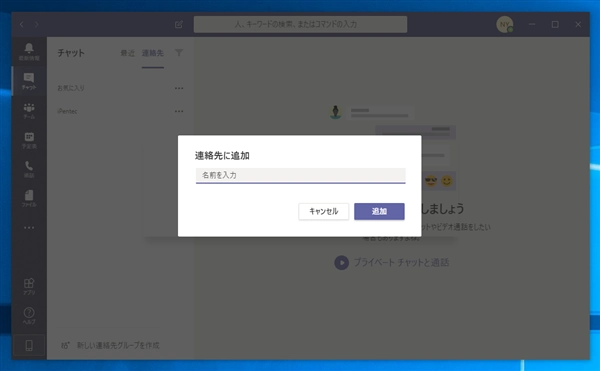Start a new chat with compose icon
The width and height of the screenshot is (600, 371).
click(x=179, y=24)
